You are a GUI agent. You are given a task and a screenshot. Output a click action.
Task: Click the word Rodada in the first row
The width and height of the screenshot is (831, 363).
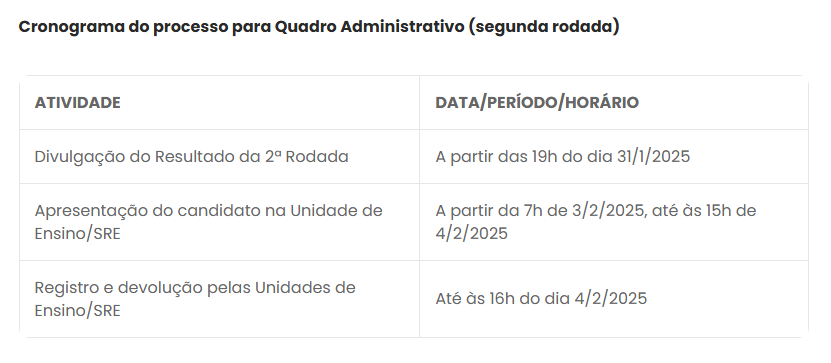[317, 157]
